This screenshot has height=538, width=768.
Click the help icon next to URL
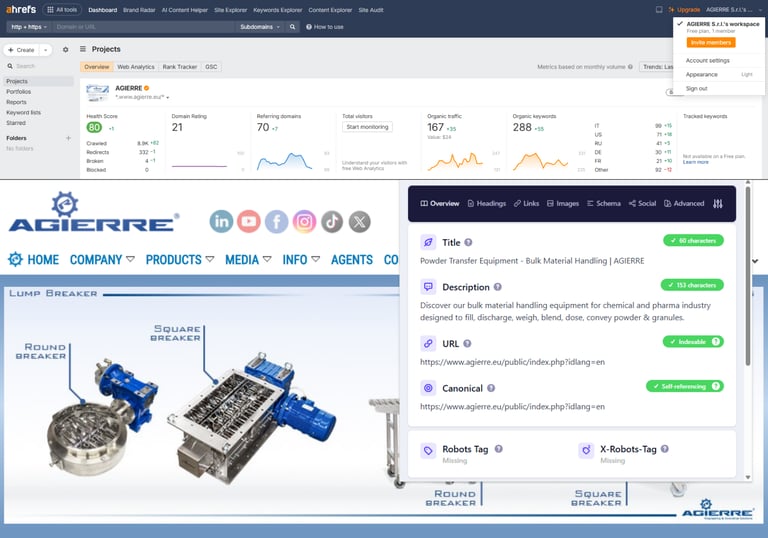point(467,343)
